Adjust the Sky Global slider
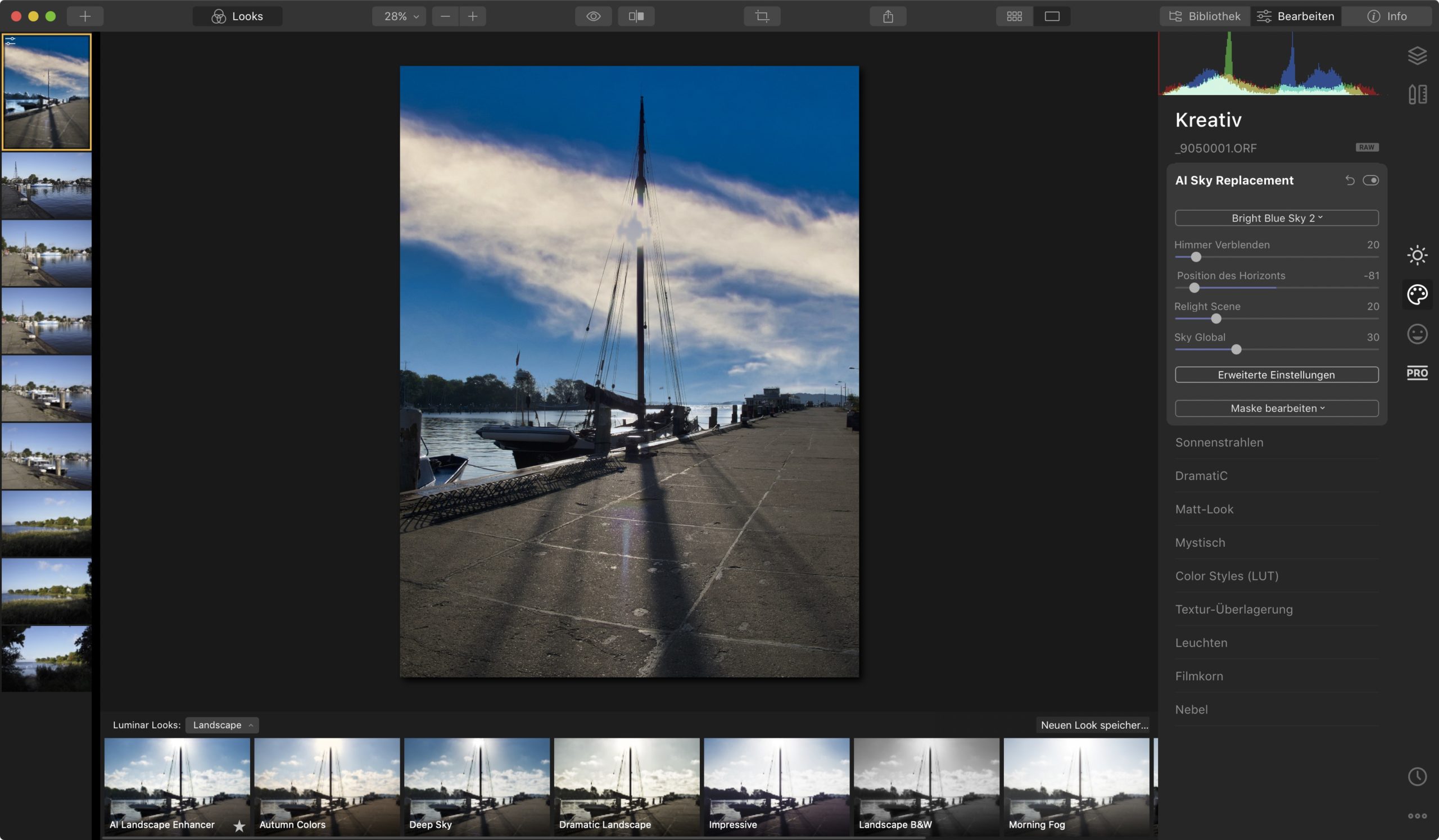Viewport: 1439px width, 840px height. click(1236, 349)
